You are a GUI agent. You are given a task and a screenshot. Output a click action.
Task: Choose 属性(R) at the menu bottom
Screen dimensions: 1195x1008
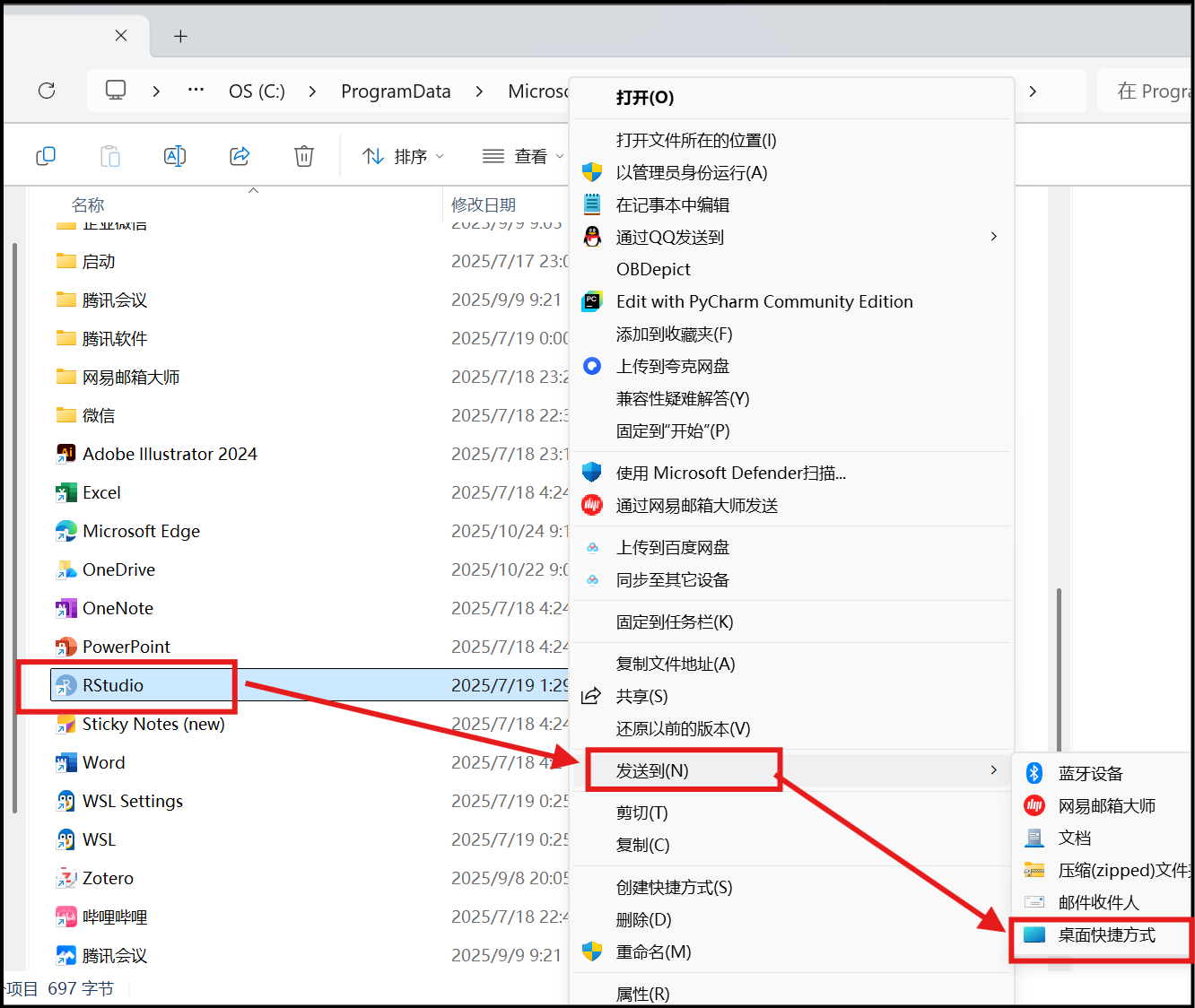click(x=792, y=994)
